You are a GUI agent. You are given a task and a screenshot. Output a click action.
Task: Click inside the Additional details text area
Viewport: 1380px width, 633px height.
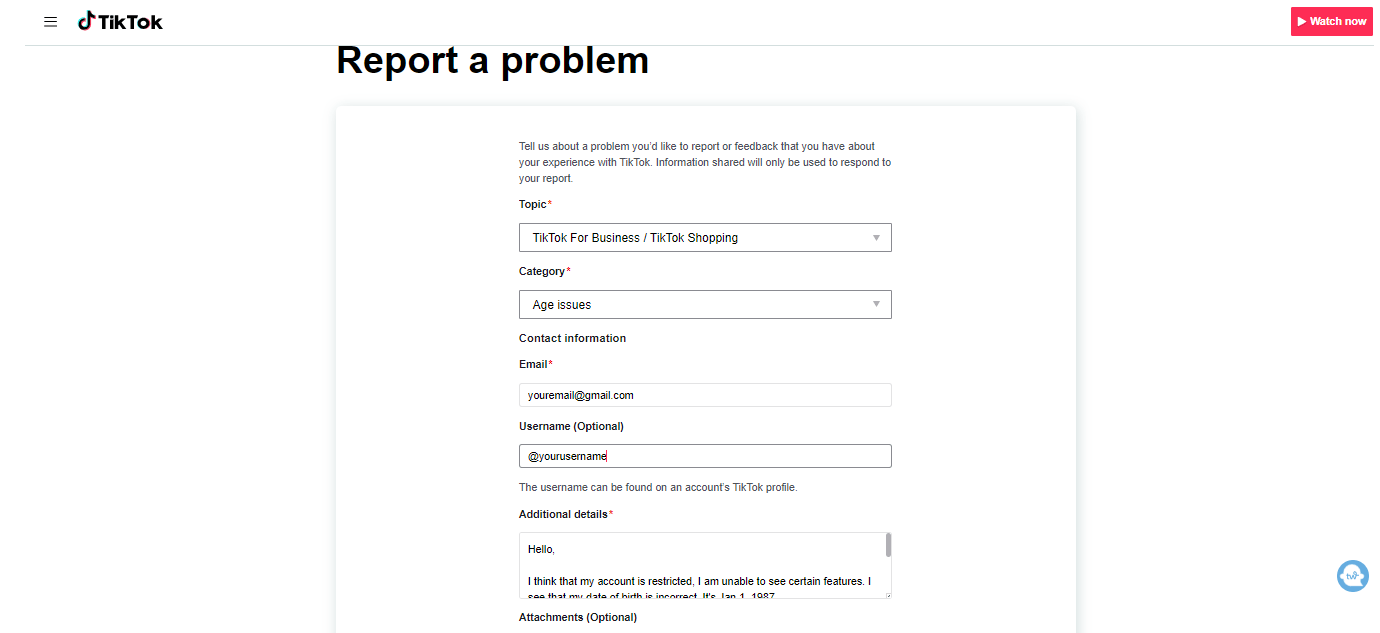tap(700, 565)
